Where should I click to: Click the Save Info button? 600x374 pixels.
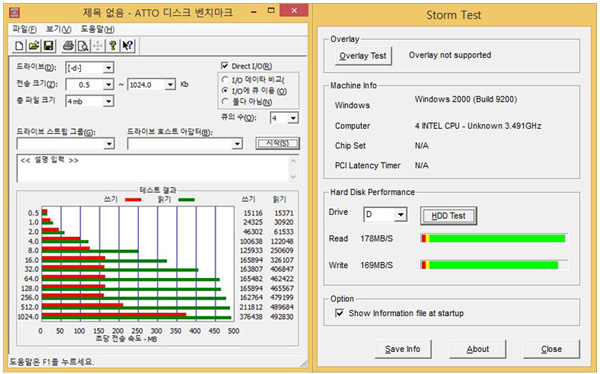pyautogui.click(x=403, y=349)
